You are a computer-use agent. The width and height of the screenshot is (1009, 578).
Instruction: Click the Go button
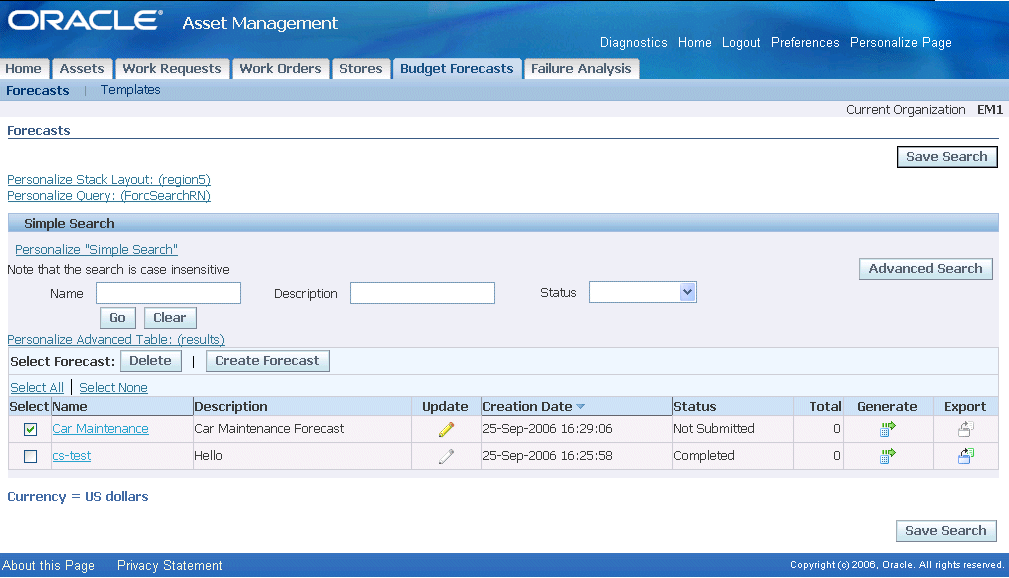pos(118,318)
